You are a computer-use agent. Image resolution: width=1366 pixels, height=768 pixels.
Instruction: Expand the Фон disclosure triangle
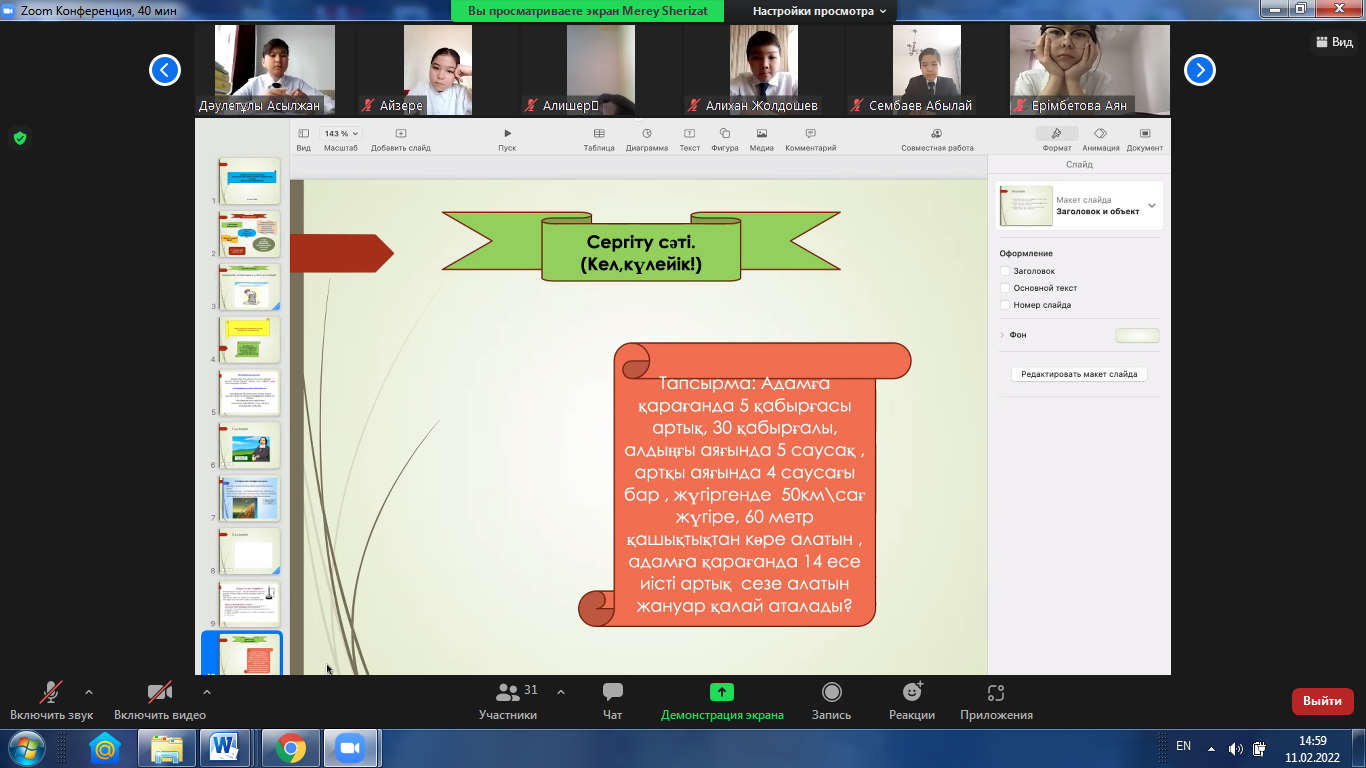coord(1002,335)
